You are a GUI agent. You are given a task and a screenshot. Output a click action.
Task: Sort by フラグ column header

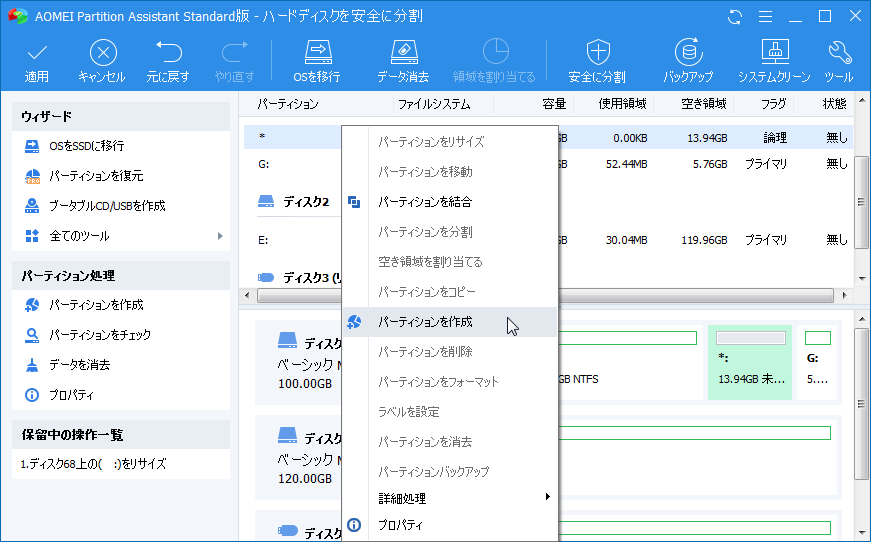[x=774, y=104]
